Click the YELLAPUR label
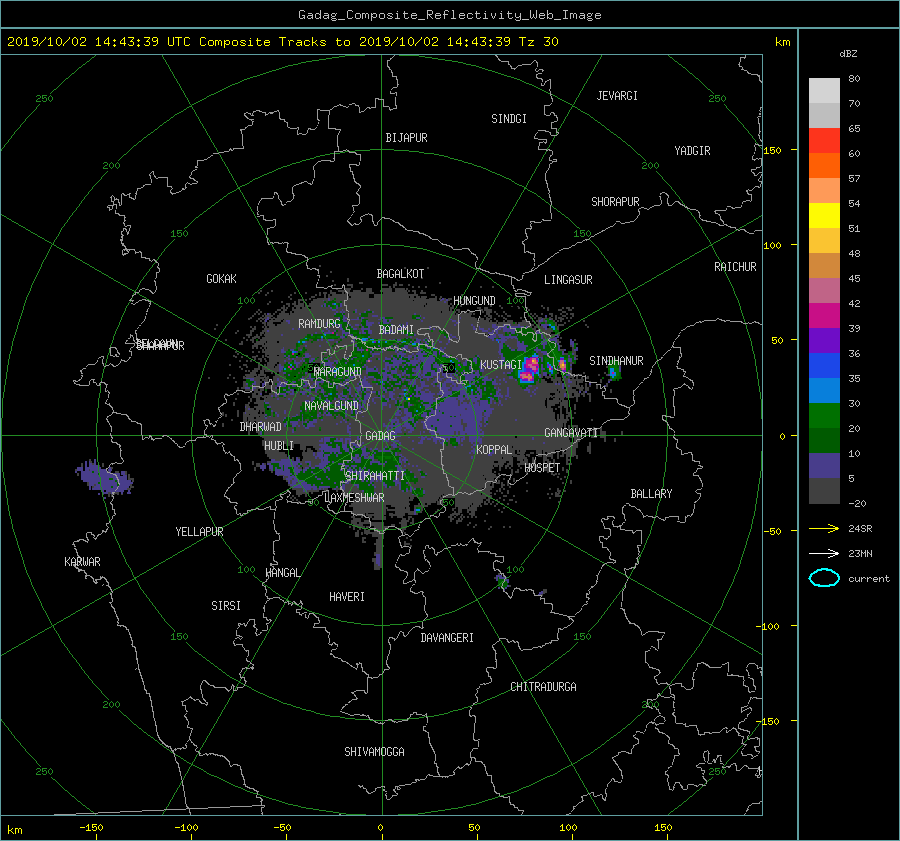Image resolution: width=900 pixels, height=841 pixels. tap(199, 532)
